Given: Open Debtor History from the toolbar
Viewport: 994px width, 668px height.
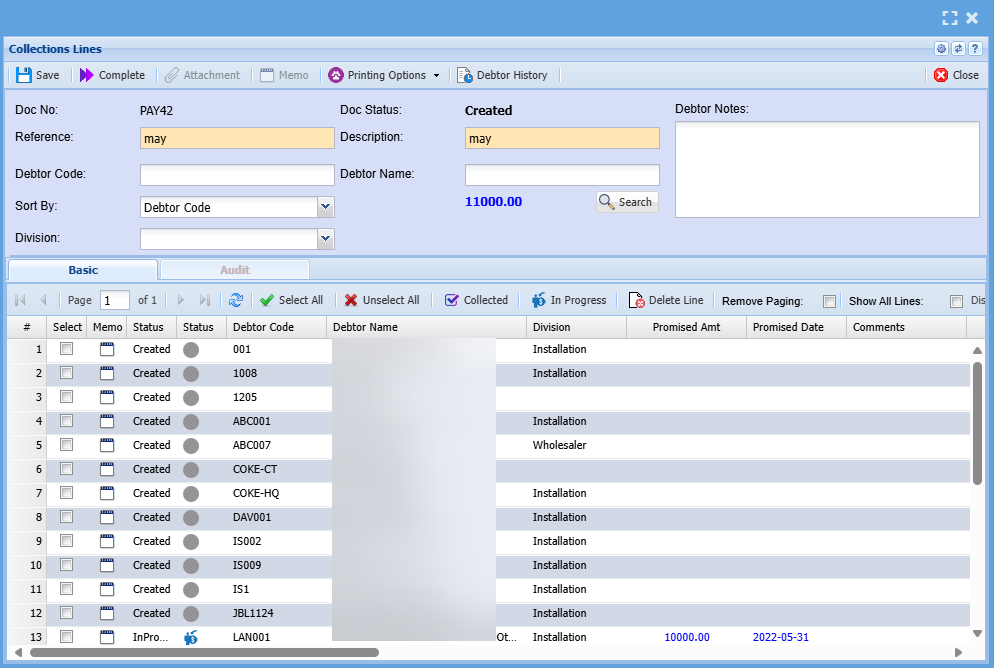Looking at the screenshot, I should pyautogui.click(x=503, y=75).
